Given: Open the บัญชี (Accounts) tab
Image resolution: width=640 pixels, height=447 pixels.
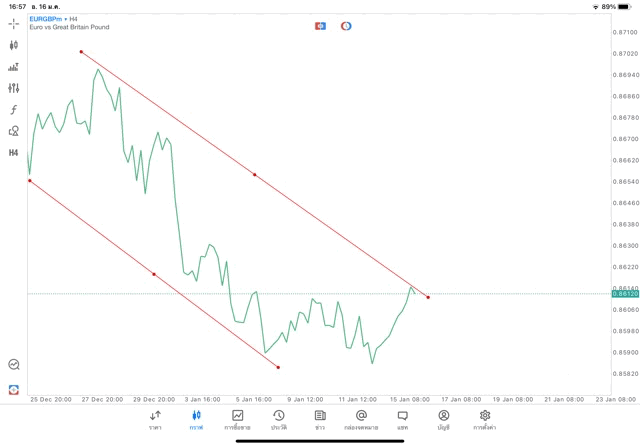Looking at the screenshot, I should pyautogui.click(x=443, y=419).
